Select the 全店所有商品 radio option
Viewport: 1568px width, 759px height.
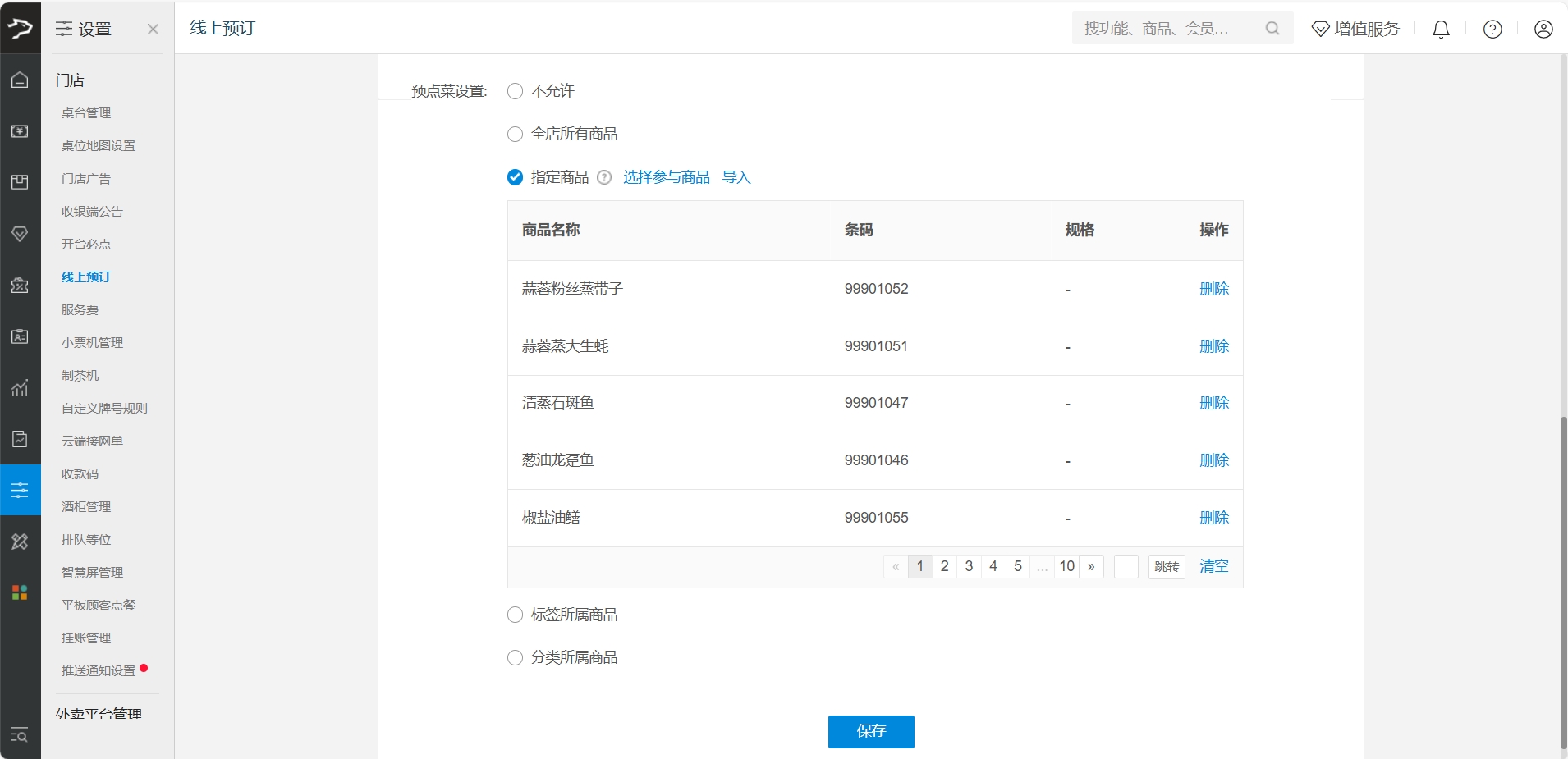click(516, 134)
